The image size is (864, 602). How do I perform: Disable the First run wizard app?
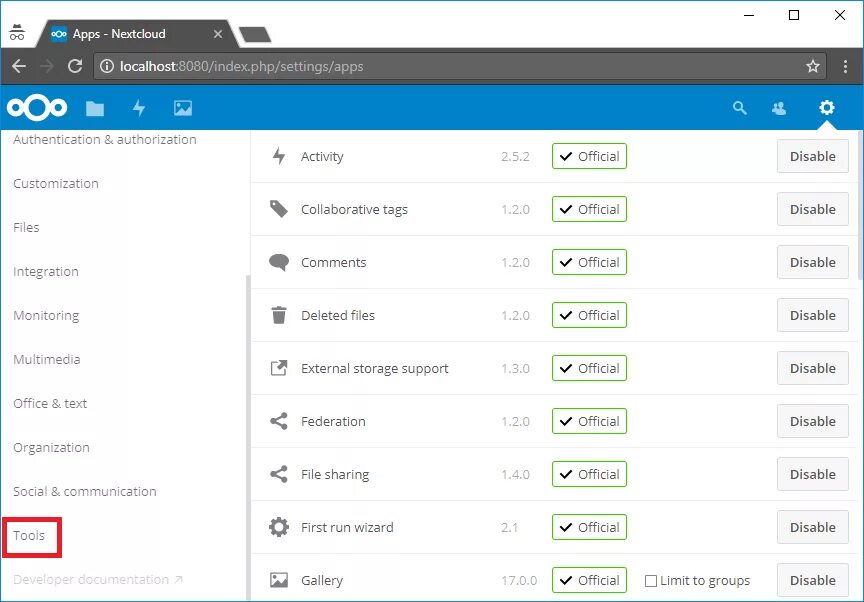(x=813, y=527)
